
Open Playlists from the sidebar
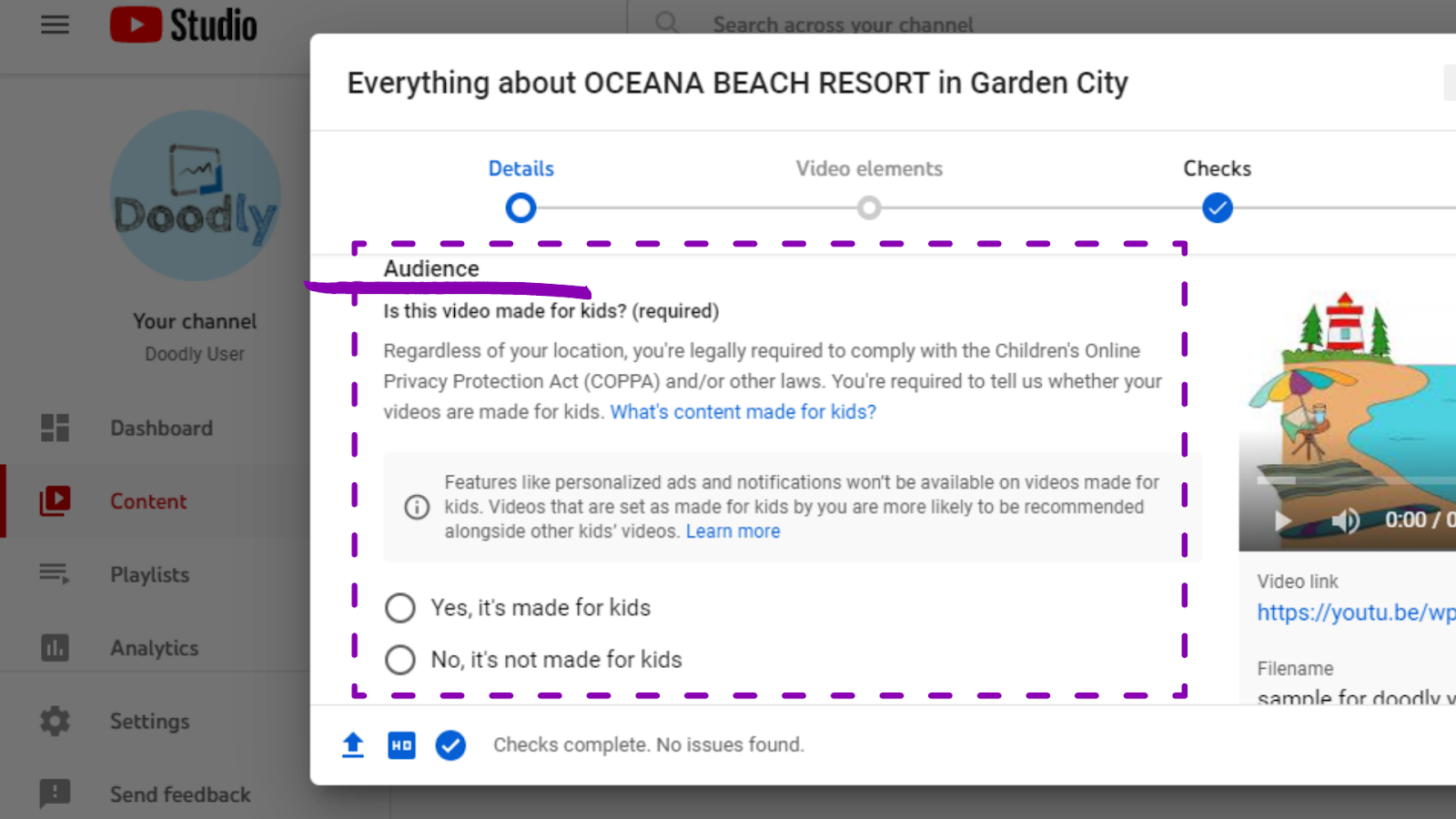(x=150, y=575)
